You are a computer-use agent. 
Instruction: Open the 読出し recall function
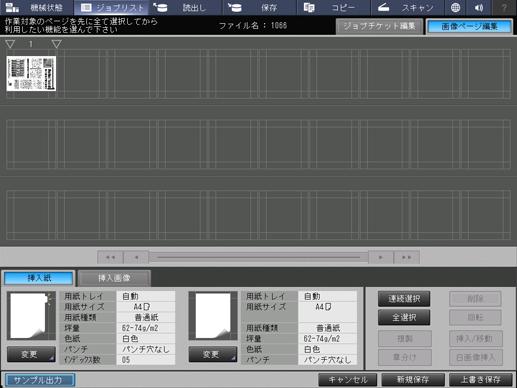click(x=185, y=7)
